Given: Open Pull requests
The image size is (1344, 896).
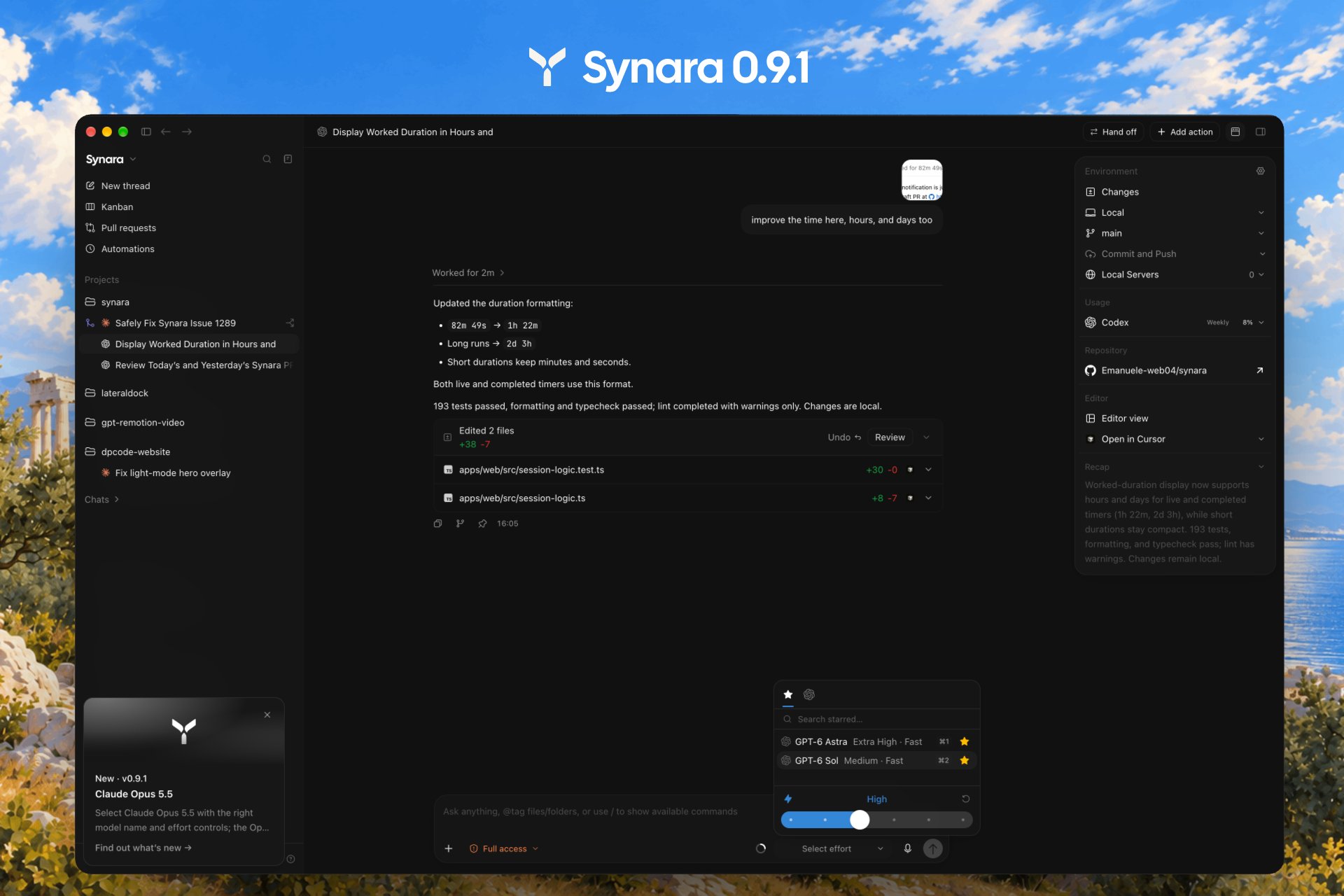Looking at the screenshot, I should click(x=128, y=228).
